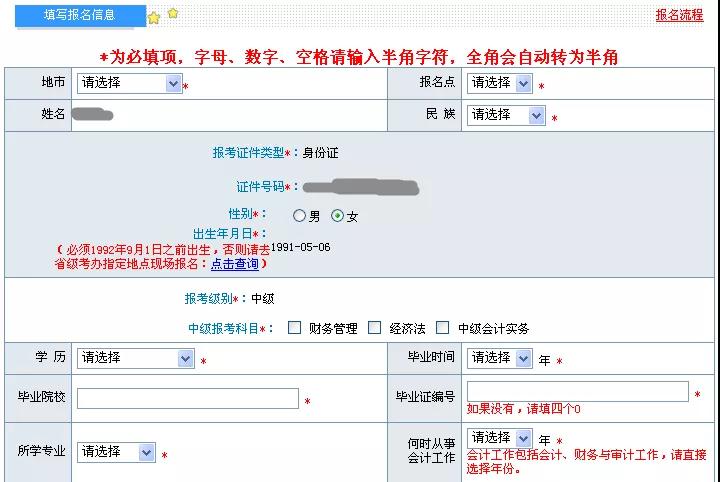The image size is (720, 482).
Task: Click the 如果没有，请填四个0 hint text
Action: 523,409
